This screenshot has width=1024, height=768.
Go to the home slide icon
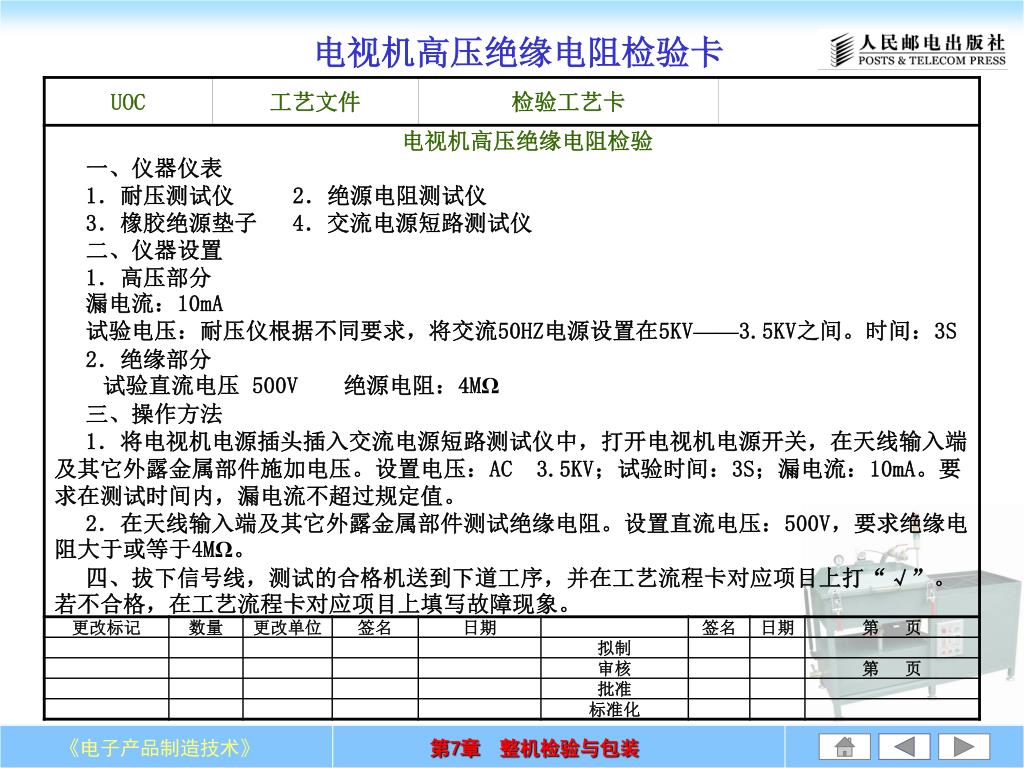(x=844, y=746)
